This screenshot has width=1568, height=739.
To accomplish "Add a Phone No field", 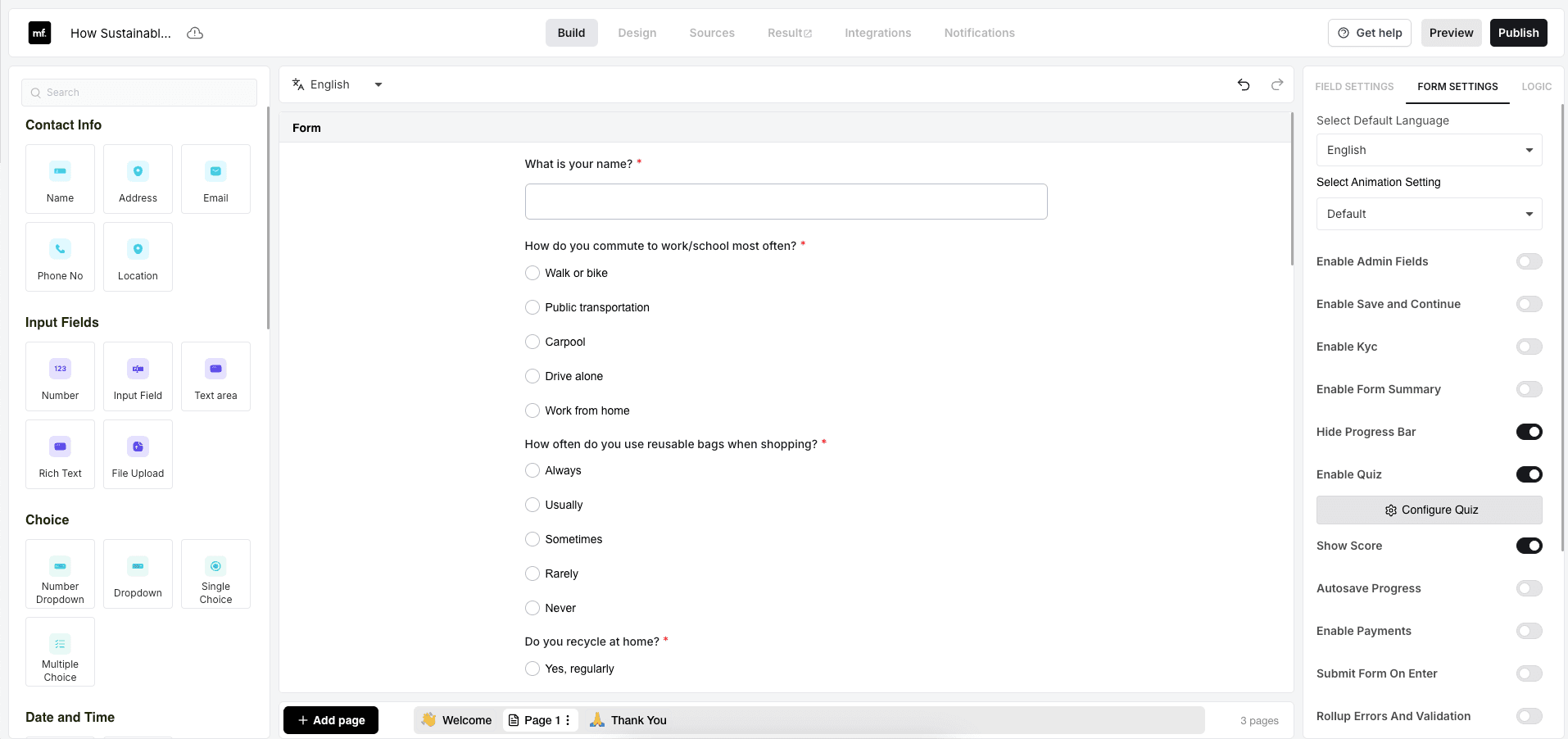I will pos(60,256).
